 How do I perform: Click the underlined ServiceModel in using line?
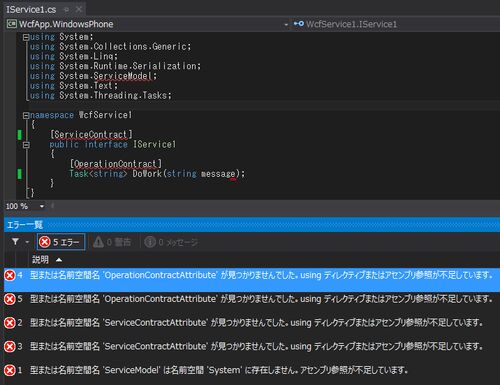click(x=122, y=76)
